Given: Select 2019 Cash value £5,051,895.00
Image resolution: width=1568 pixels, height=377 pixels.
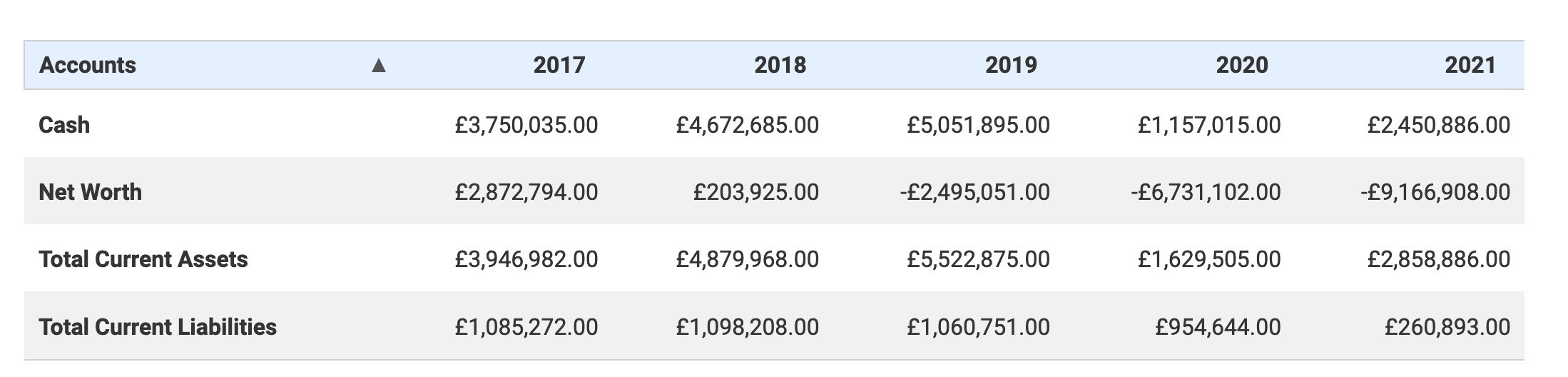Looking at the screenshot, I should tap(979, 126).
